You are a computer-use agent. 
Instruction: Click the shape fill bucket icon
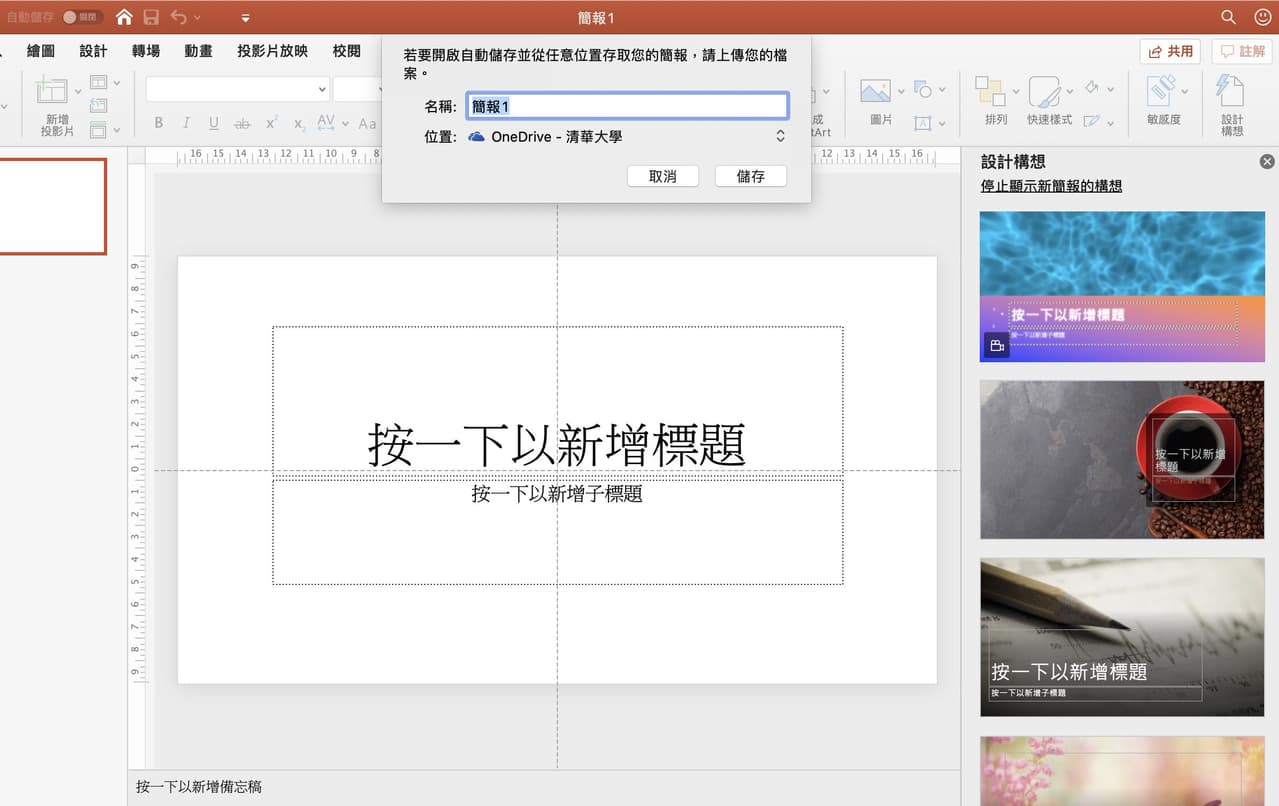click(1091, 88)
